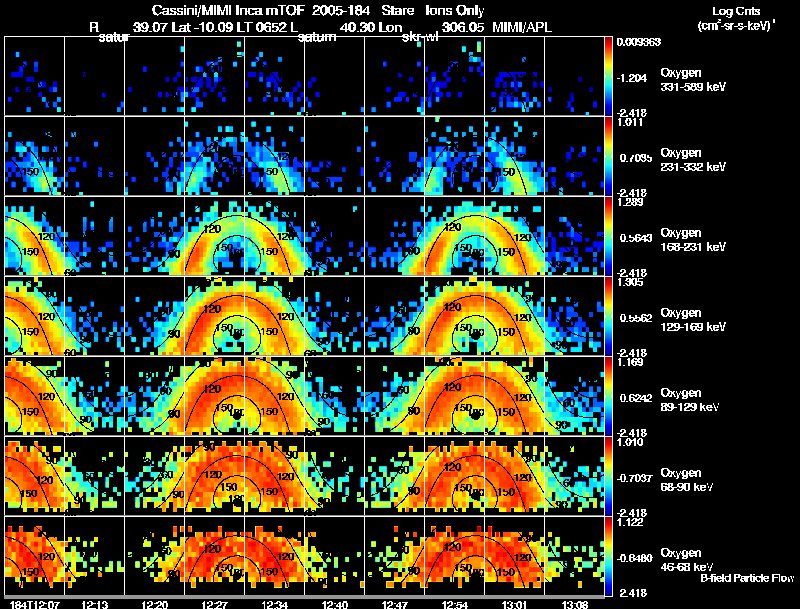Click the 'LT 0652' header value
The image size is (800, 609).
click(260, 27)
